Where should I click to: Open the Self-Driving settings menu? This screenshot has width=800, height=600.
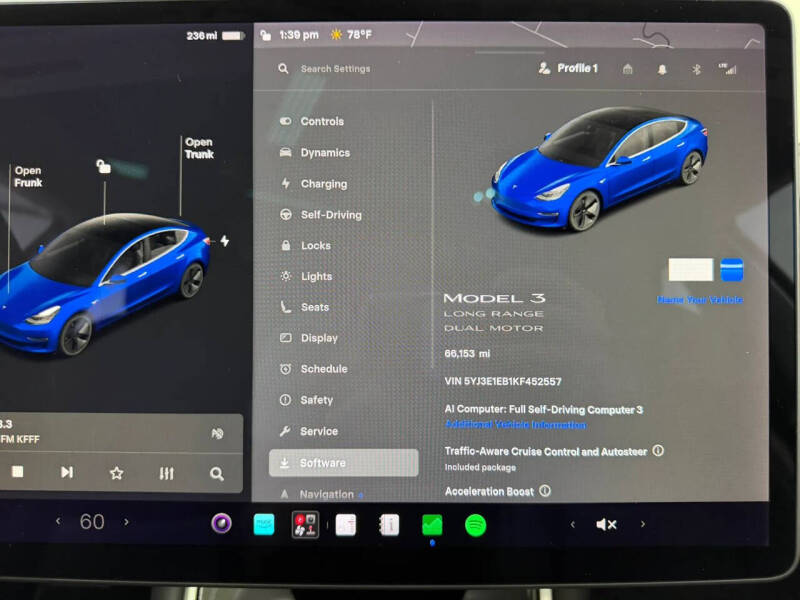(x=321, y=215)
